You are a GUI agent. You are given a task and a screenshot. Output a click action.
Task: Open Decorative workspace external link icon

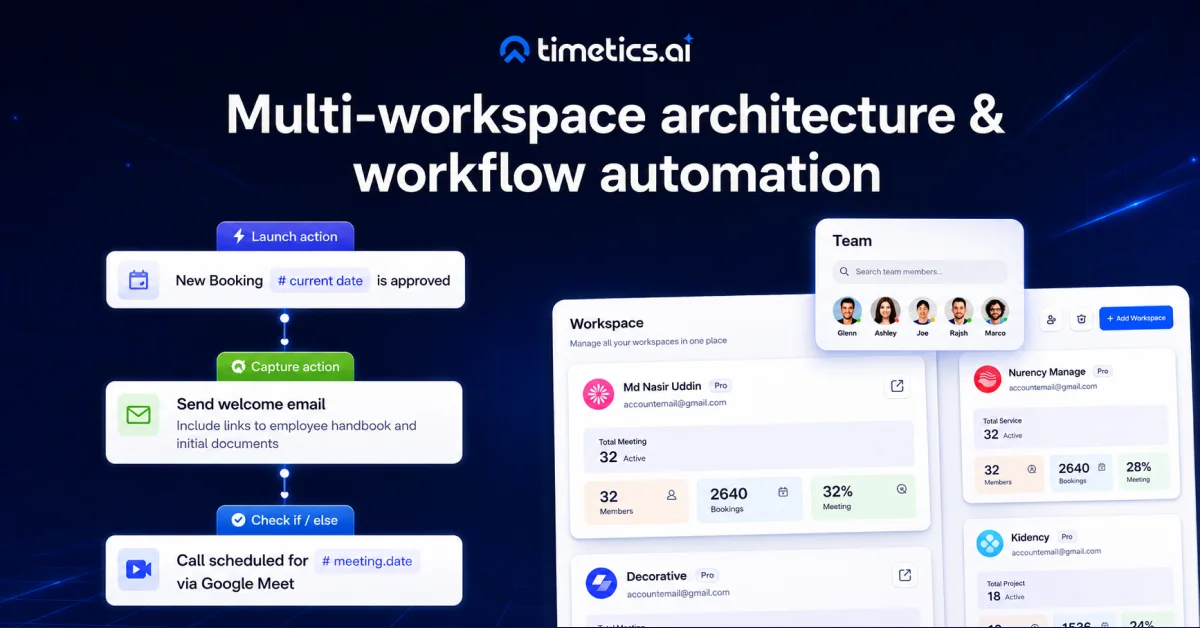tap(904, 575)
